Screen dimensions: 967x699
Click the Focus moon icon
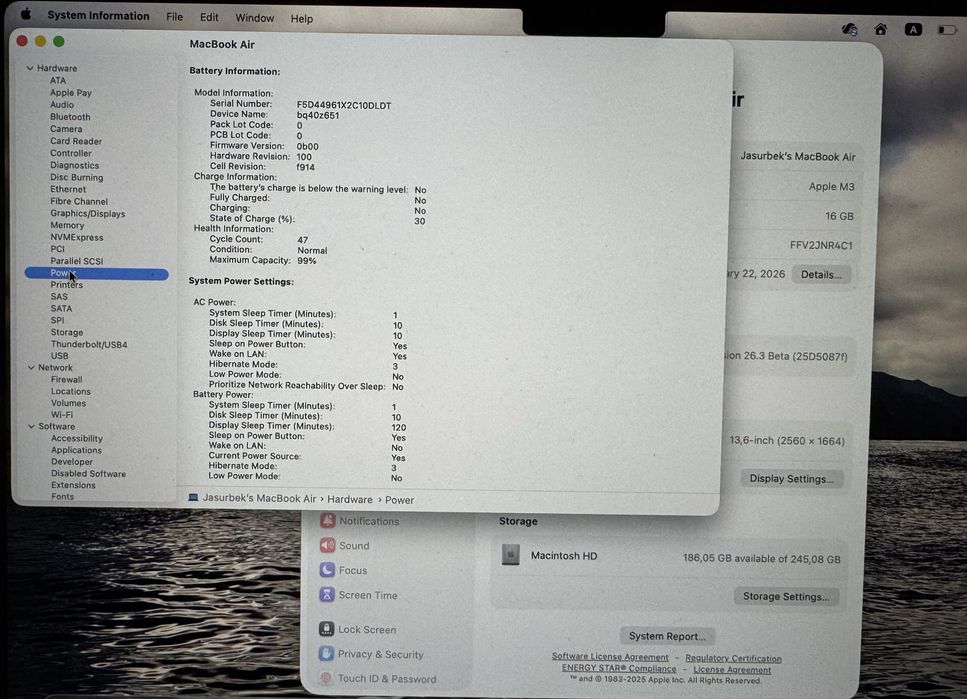[327, 570]
